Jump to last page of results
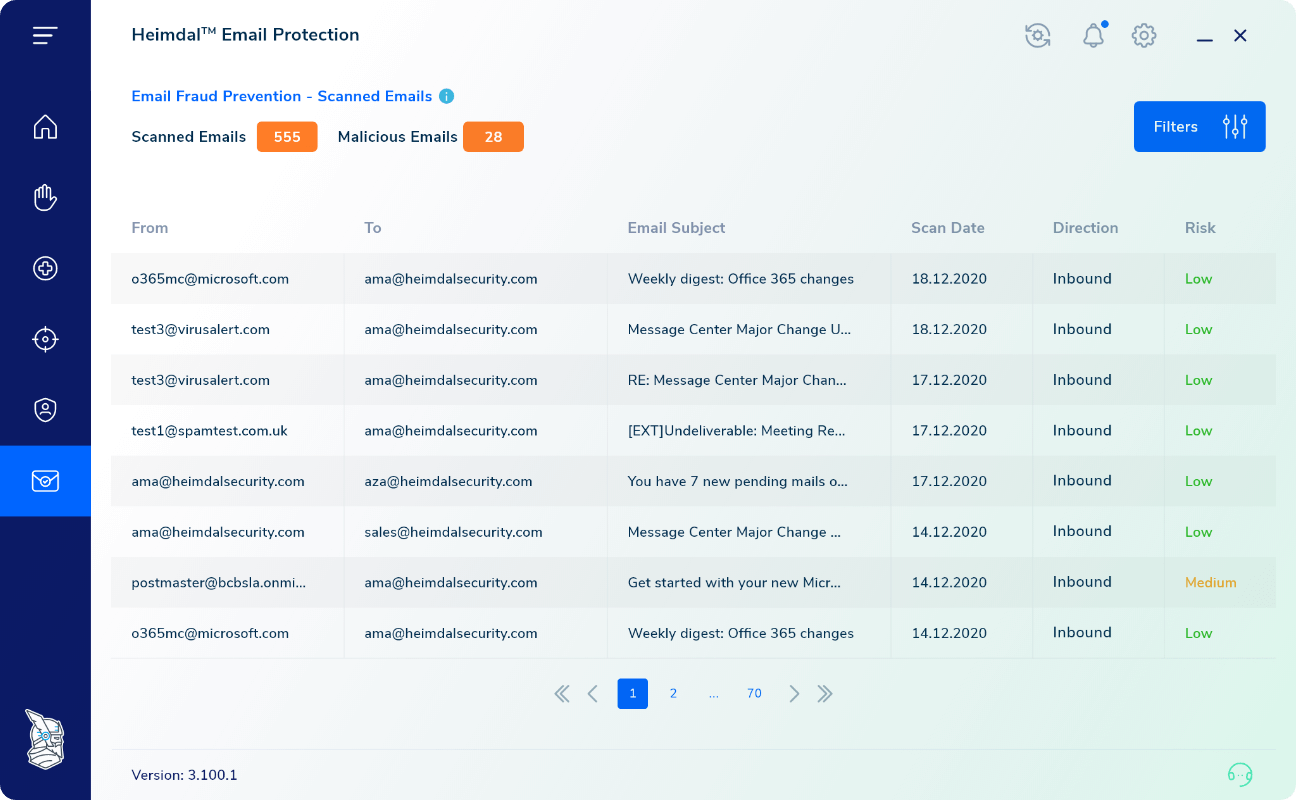Viewport: 1296px width, 800px height. pos(825,694)
